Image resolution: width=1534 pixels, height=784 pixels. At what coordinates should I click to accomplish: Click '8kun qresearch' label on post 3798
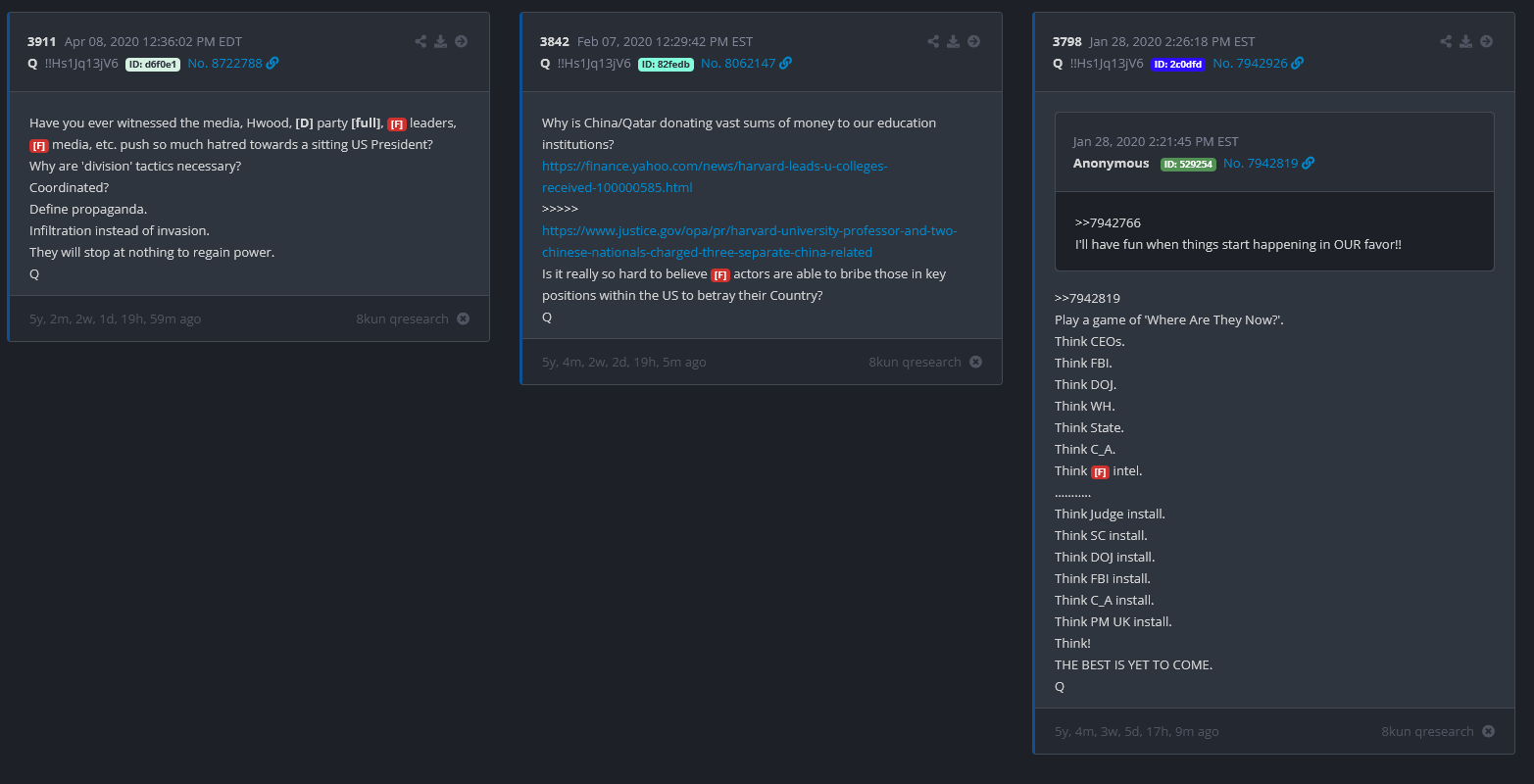click(x=1428, y=731)
